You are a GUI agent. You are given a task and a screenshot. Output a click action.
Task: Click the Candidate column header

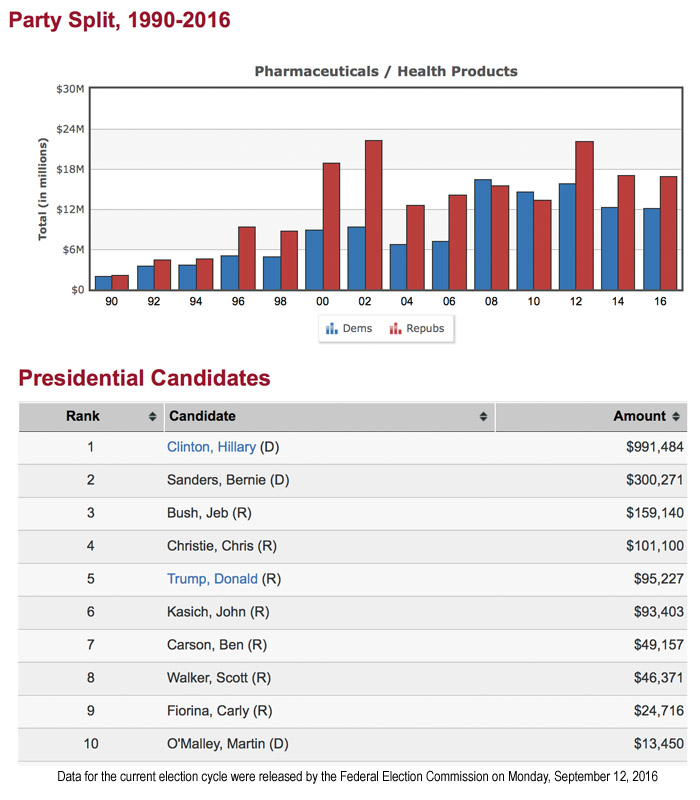[x=203, y=416]
